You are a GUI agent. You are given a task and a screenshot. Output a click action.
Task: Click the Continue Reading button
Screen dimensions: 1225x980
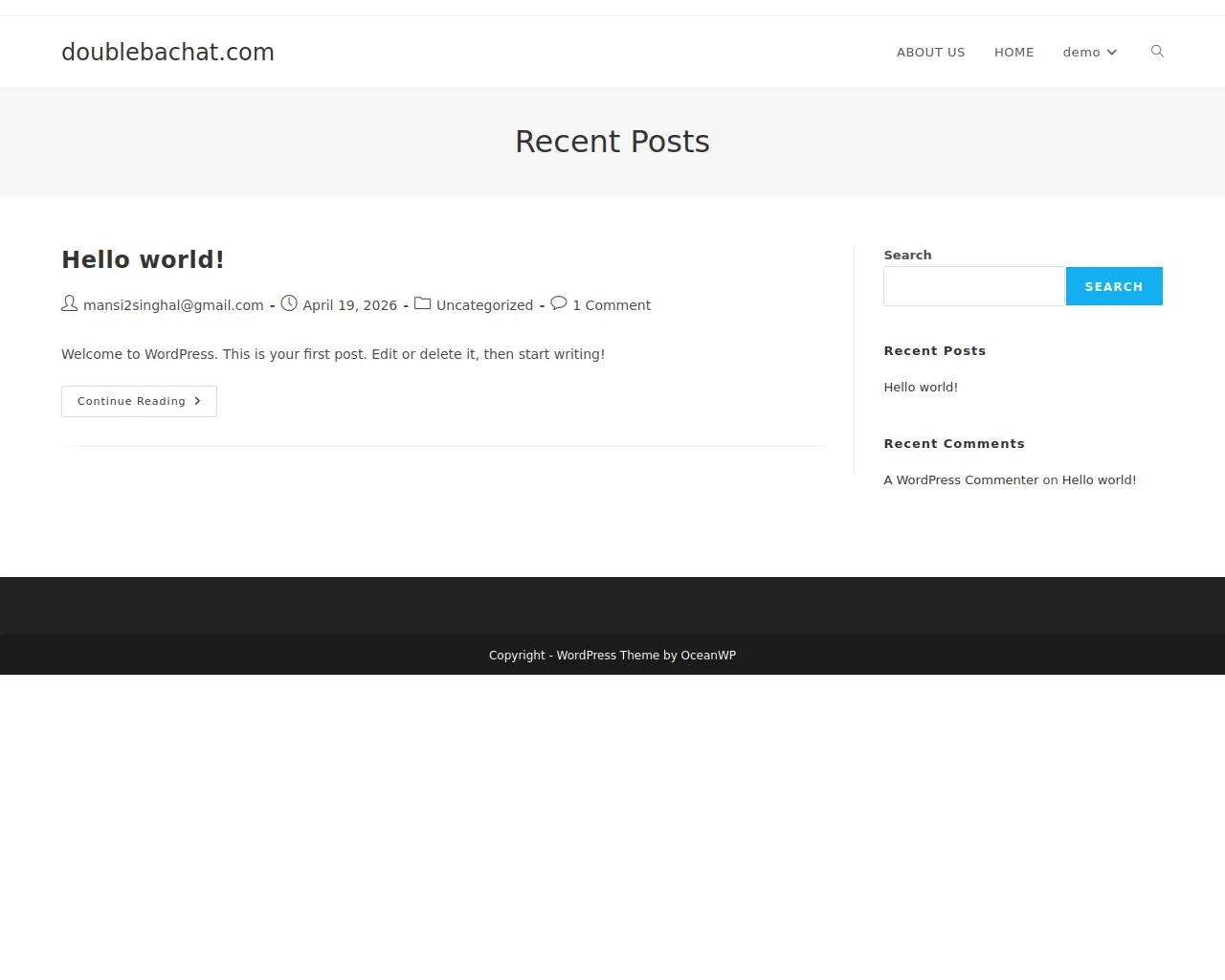tap(139, 401)
